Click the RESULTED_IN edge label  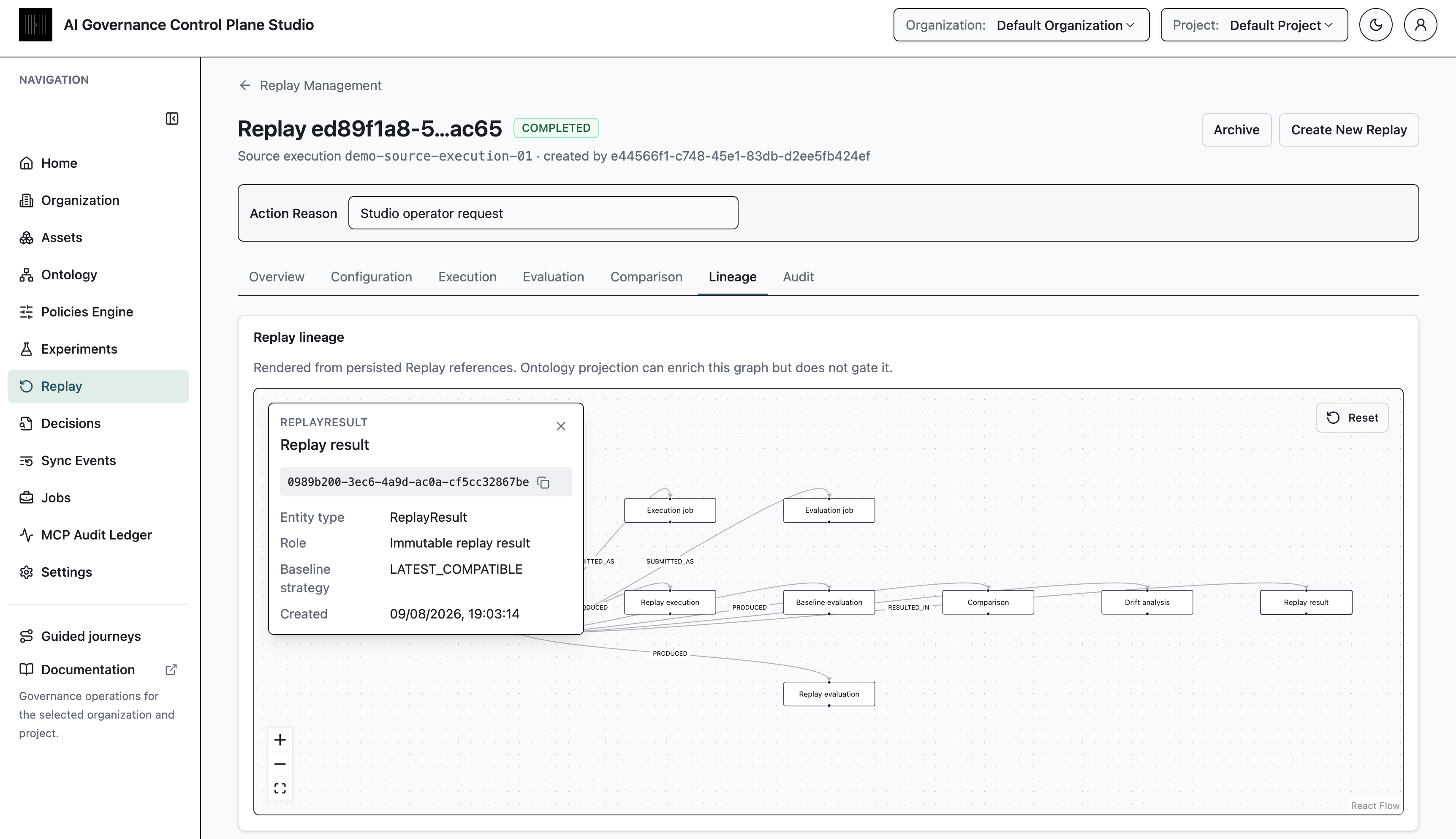click(908, 607)
